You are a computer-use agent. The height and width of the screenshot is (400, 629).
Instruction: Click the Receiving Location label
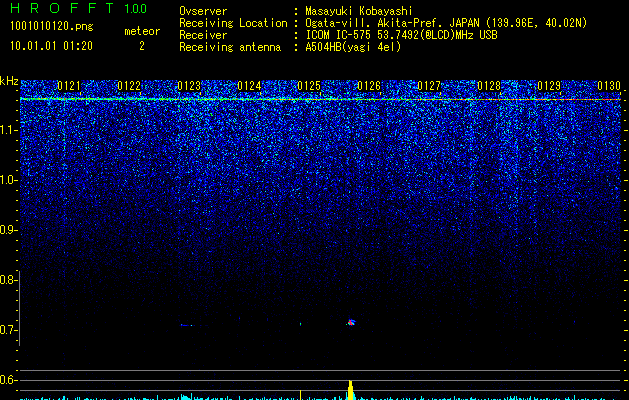233,23
